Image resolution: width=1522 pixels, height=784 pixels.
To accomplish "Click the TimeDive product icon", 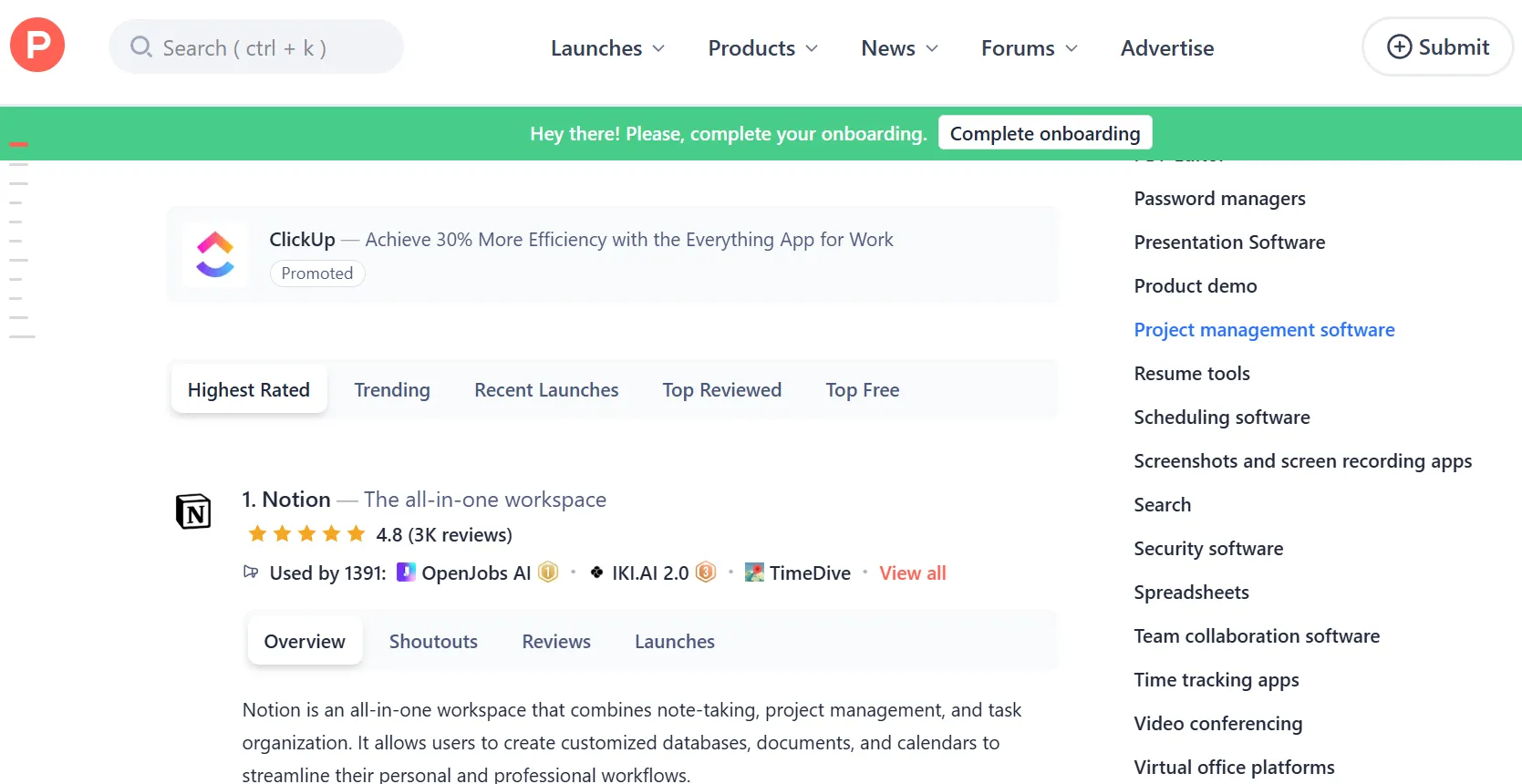I will [x=754, y=573].
